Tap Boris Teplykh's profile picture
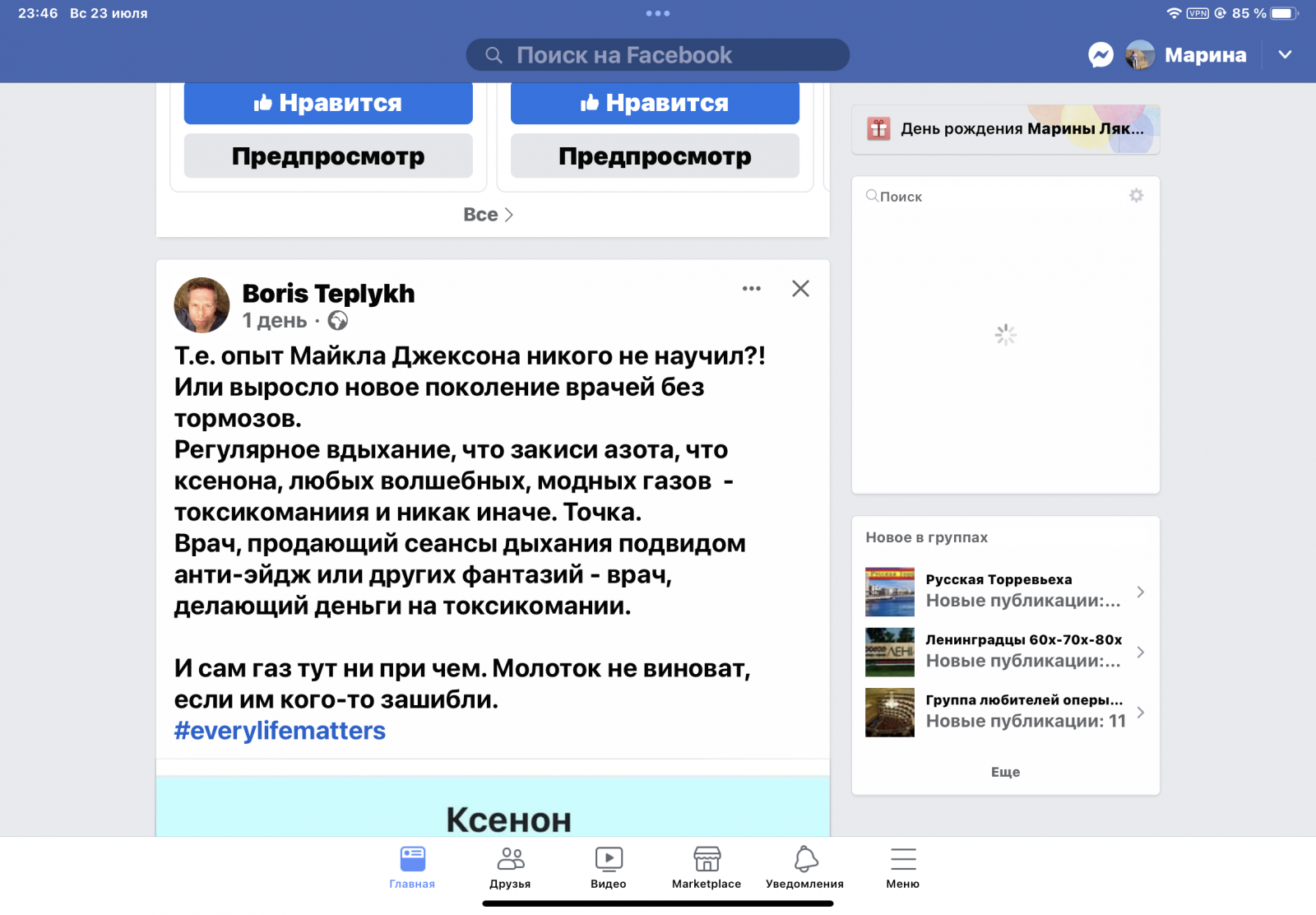1316x915 pixels. [202, 305]
